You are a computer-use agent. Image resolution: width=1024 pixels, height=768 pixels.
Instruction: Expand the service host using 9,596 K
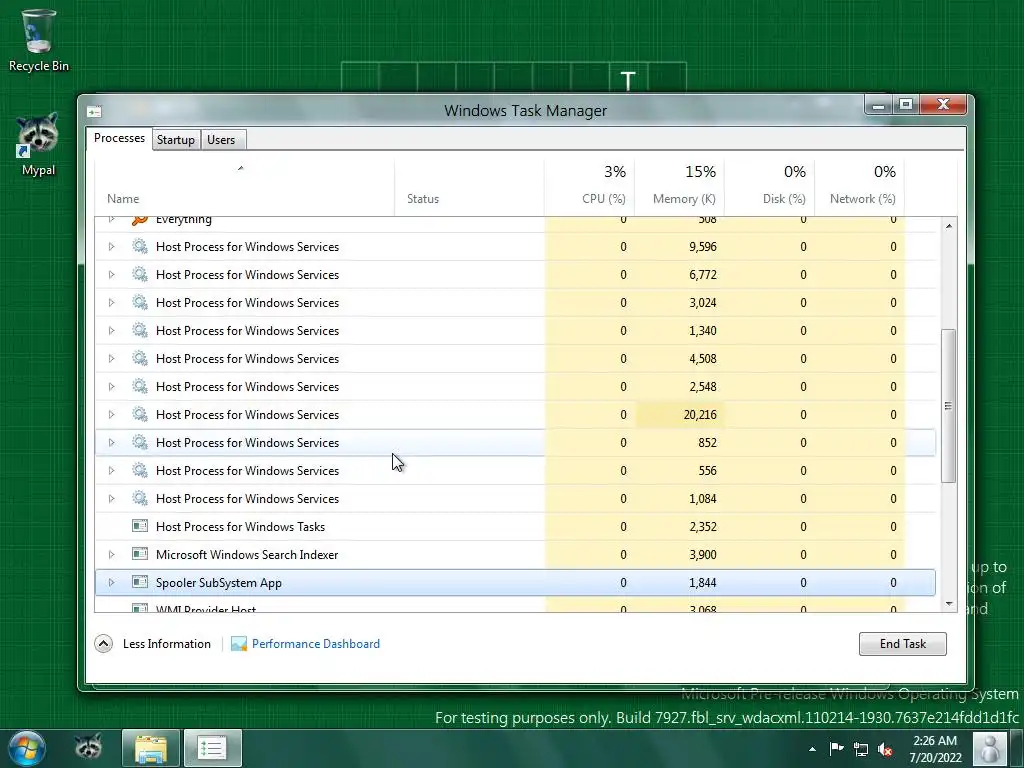112,246
